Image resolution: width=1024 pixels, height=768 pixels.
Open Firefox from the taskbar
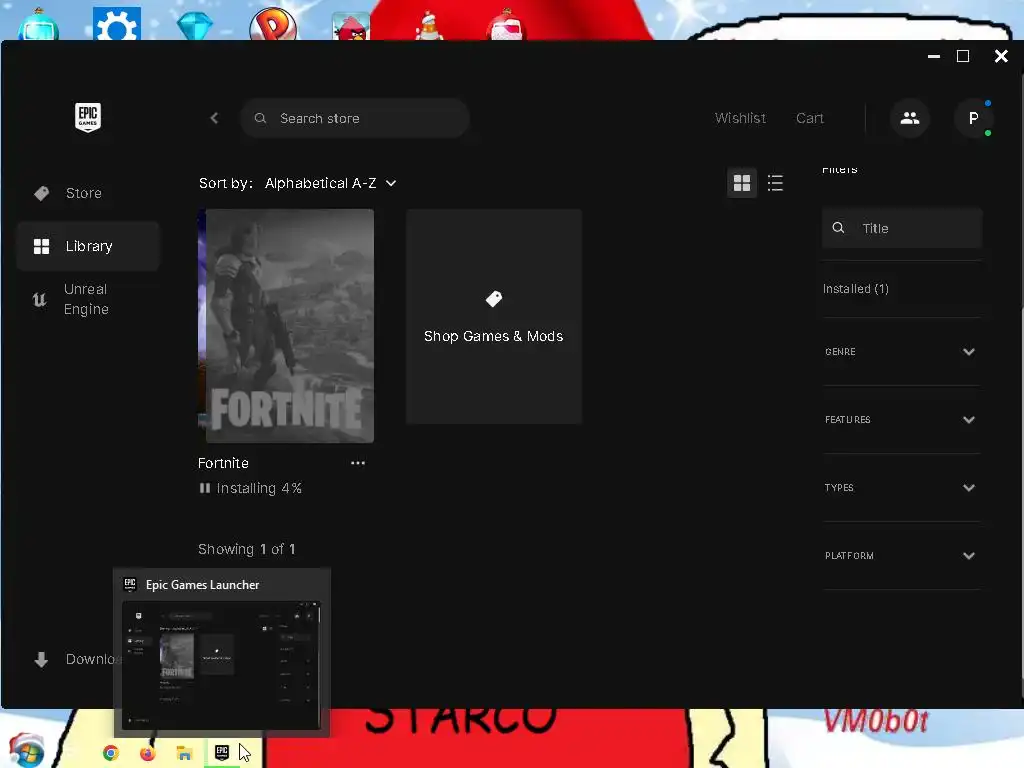click(148, 753)
